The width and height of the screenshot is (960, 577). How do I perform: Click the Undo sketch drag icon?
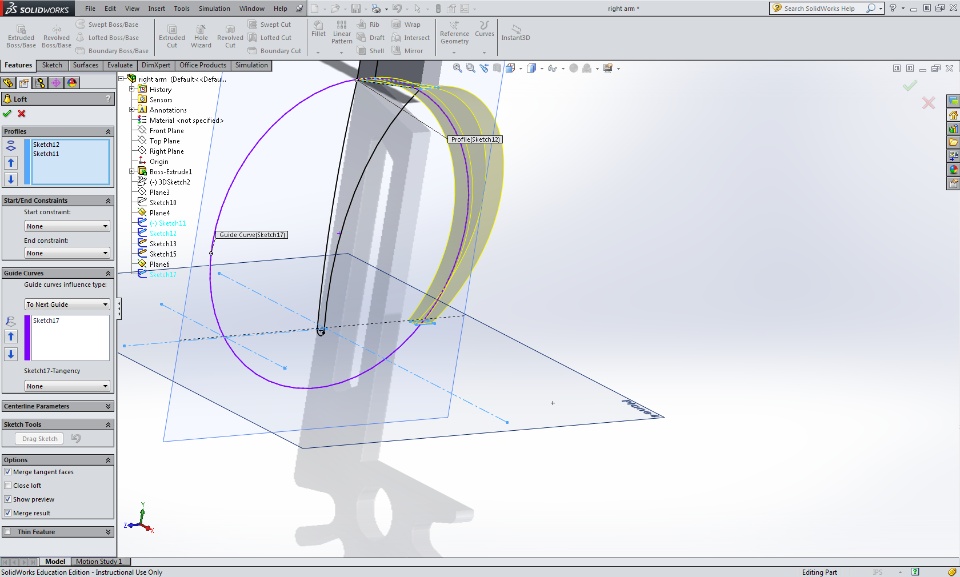(x=76, y=438)
